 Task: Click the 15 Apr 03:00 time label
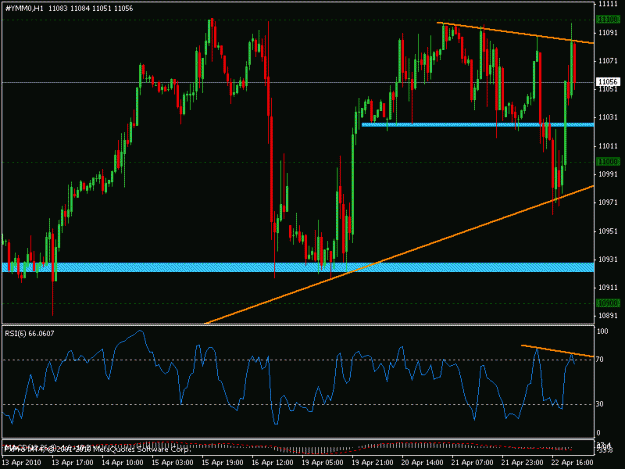pyautogui.click(x=173, y=463)
